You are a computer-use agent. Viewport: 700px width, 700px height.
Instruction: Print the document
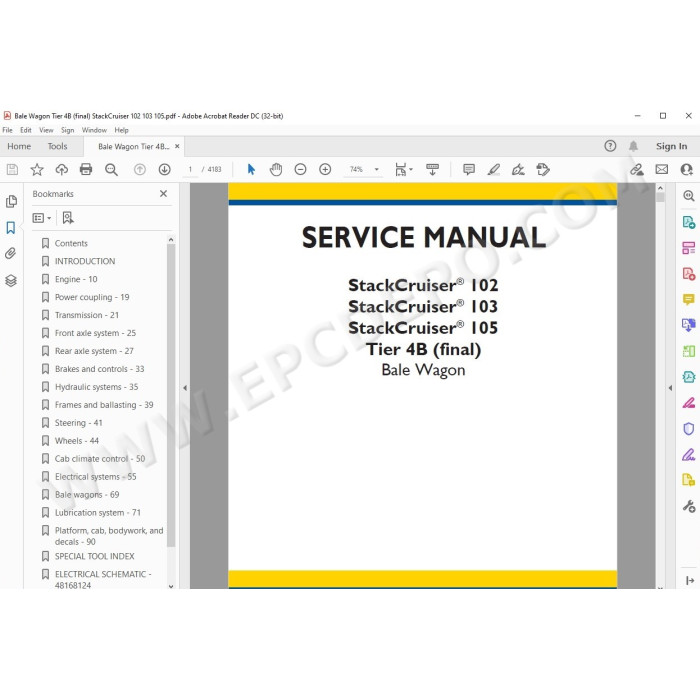coord(86,169)
